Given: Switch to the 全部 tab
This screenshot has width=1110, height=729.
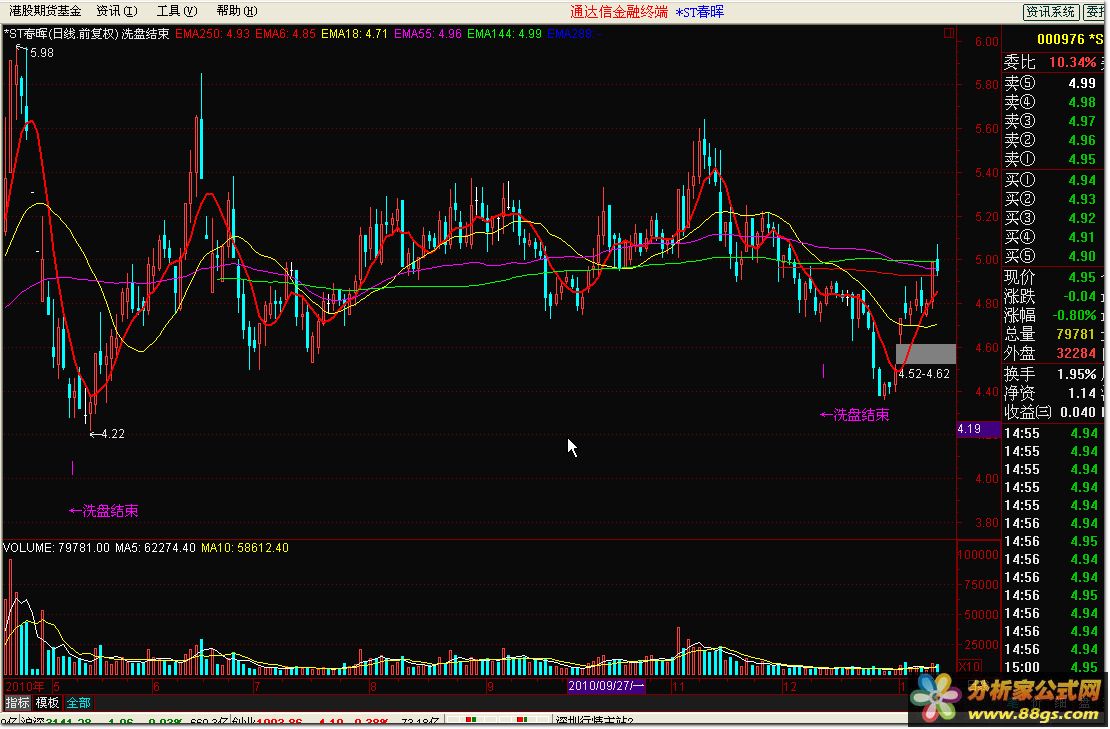Looking at the screenshot, I should [79, 703].
